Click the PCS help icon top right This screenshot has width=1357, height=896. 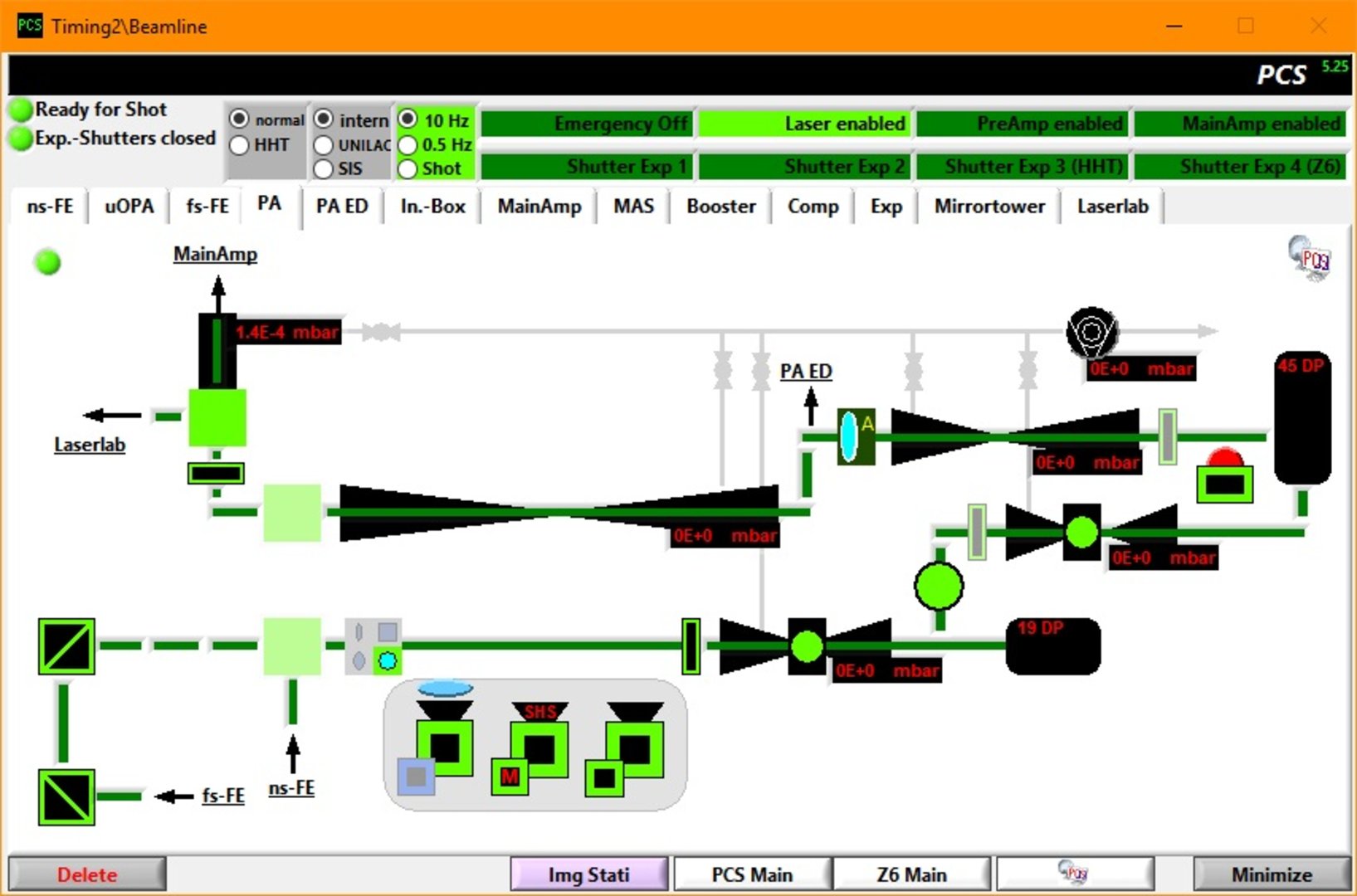(x=1310, y=258)
